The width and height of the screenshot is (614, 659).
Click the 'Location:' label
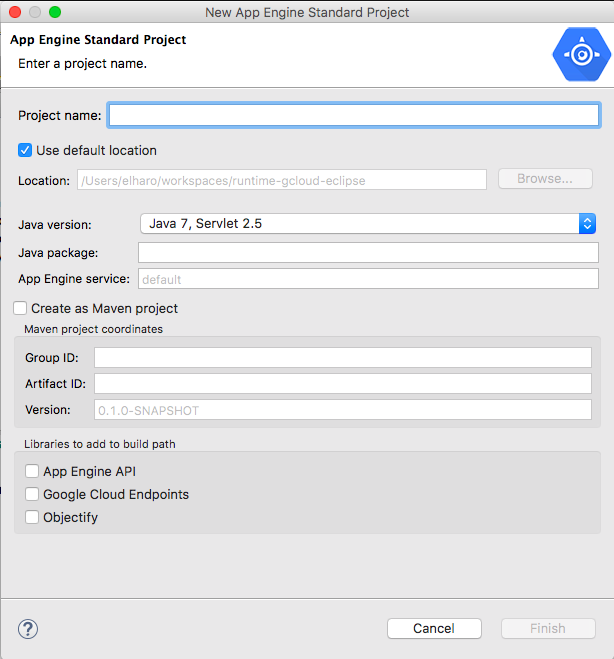pos(44,181)
